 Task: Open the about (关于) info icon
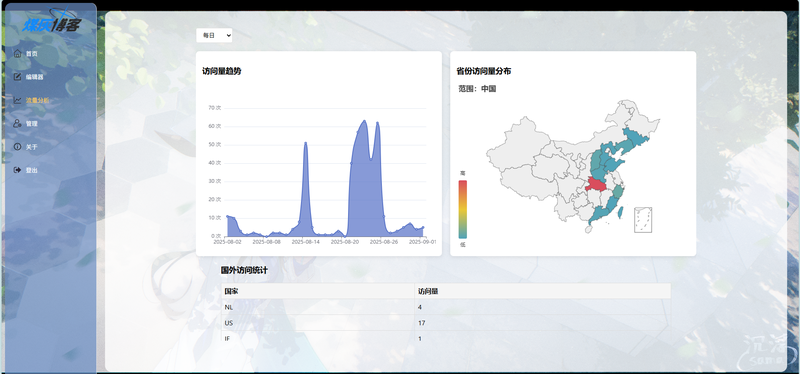coord(17,147)
